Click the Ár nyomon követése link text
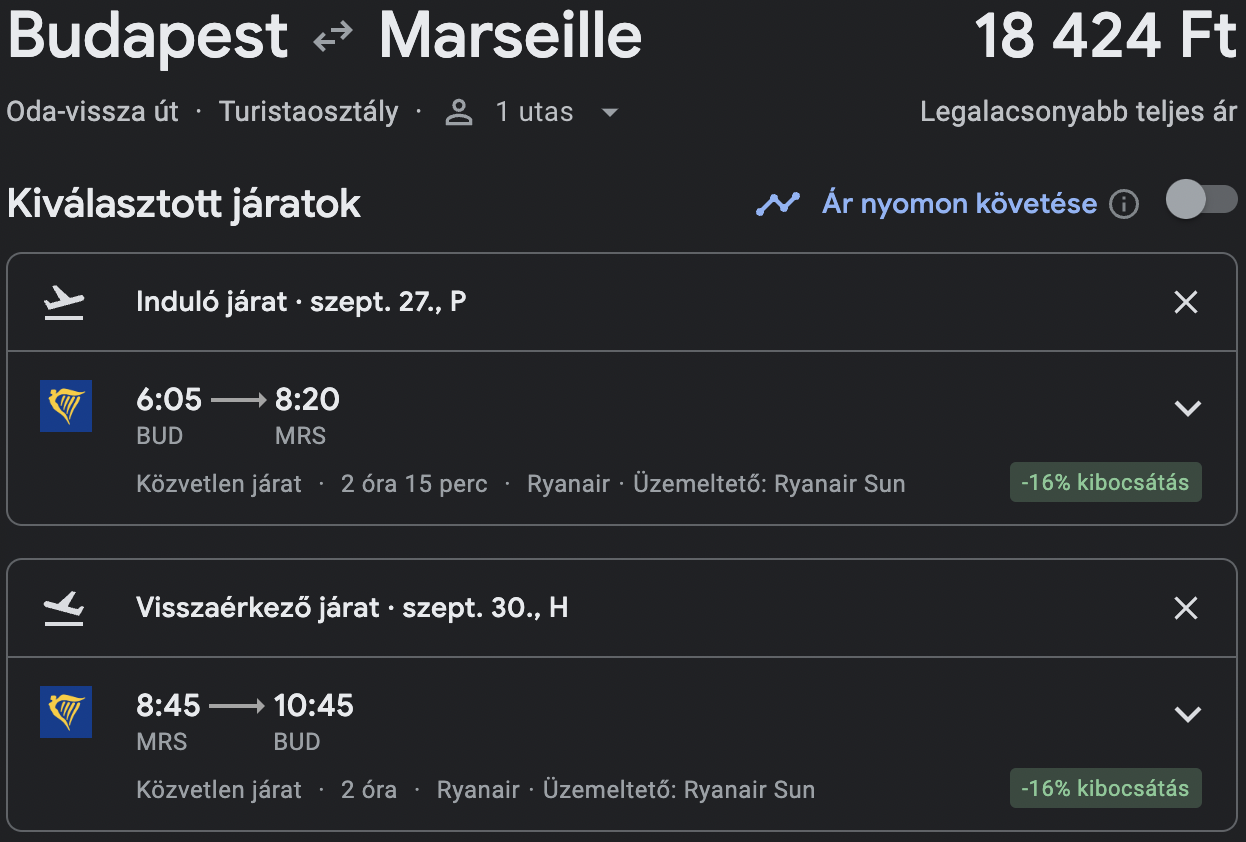Viewport: 1246px width, 842px height. [x=959, y=204]
